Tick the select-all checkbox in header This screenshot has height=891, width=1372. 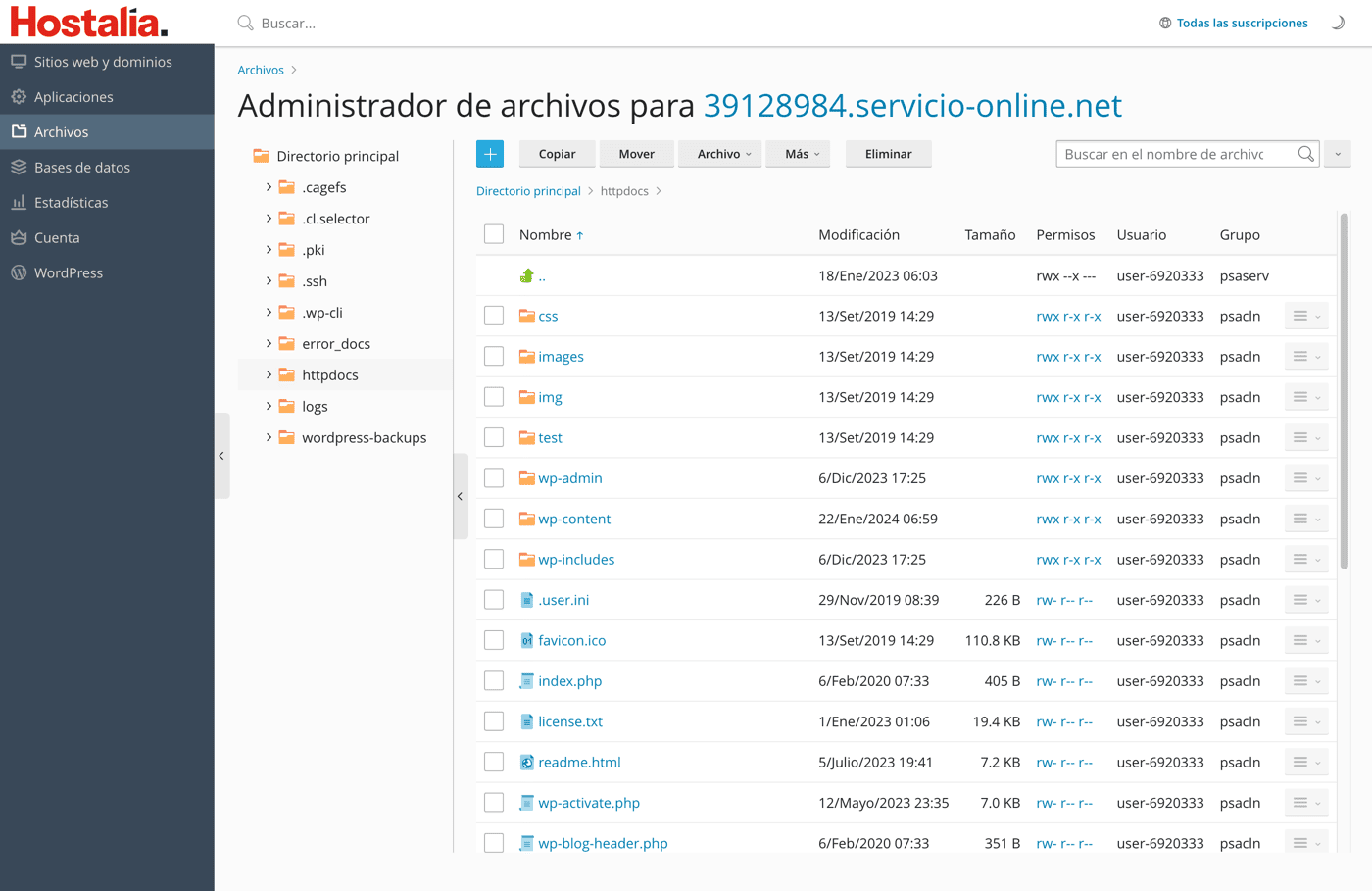coord(494,234)
